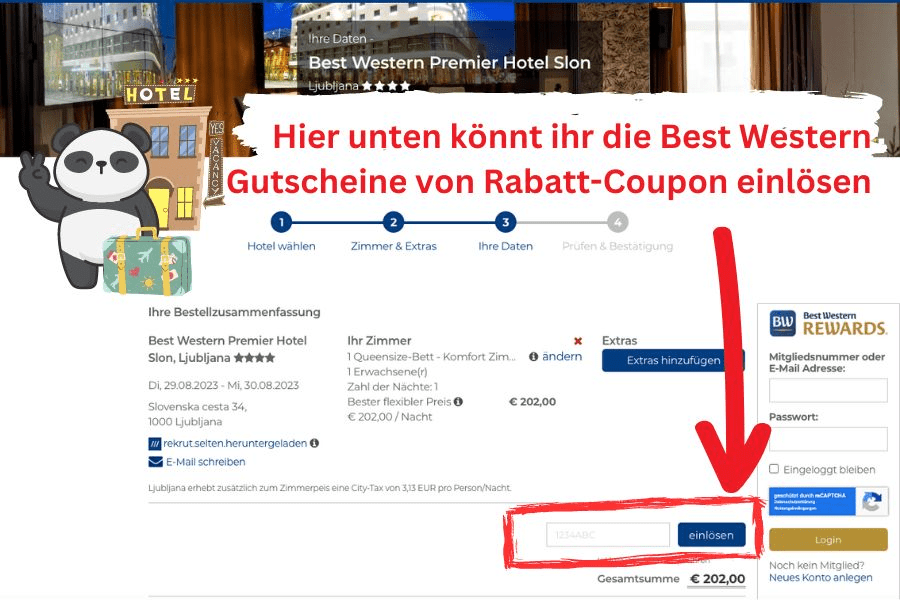Select the Best Western Rewards logo
Image resolution: width=900 pixels, height=600 pixels.
[x=828, y=323]
